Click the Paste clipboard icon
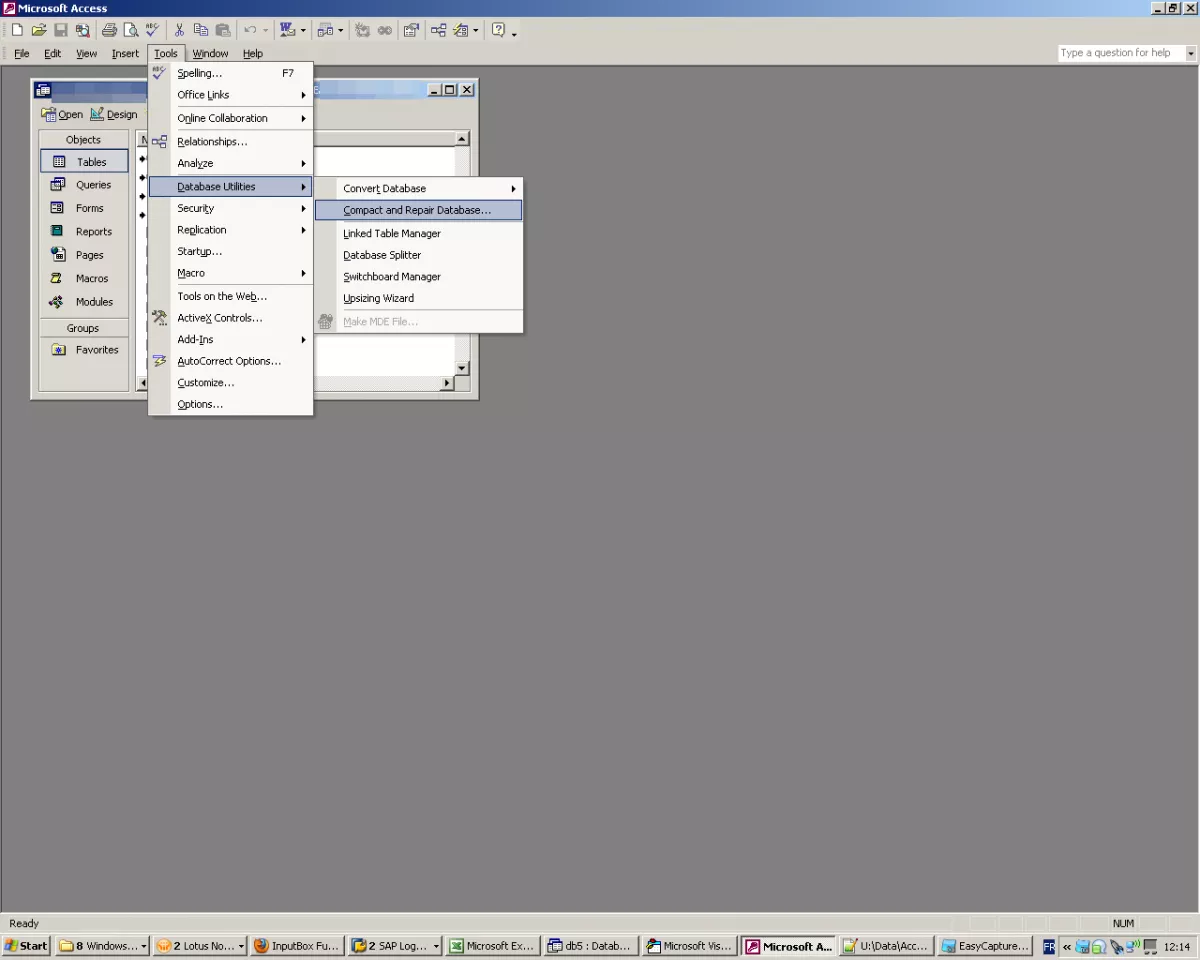The image size is (1200, 960). [x=223, y=30]
